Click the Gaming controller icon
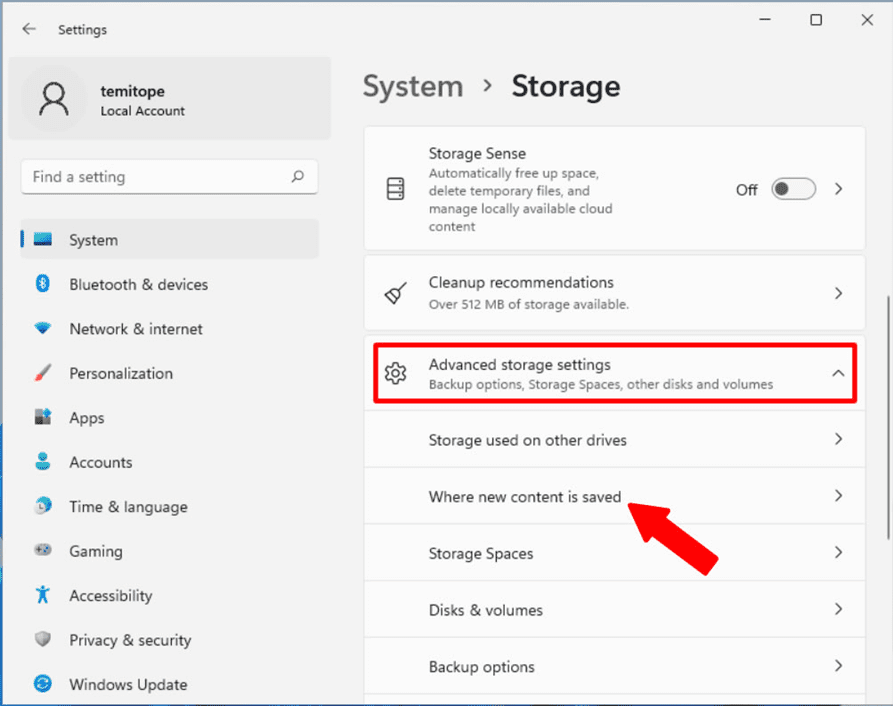893x706 pixels. (x=43, y=551)
